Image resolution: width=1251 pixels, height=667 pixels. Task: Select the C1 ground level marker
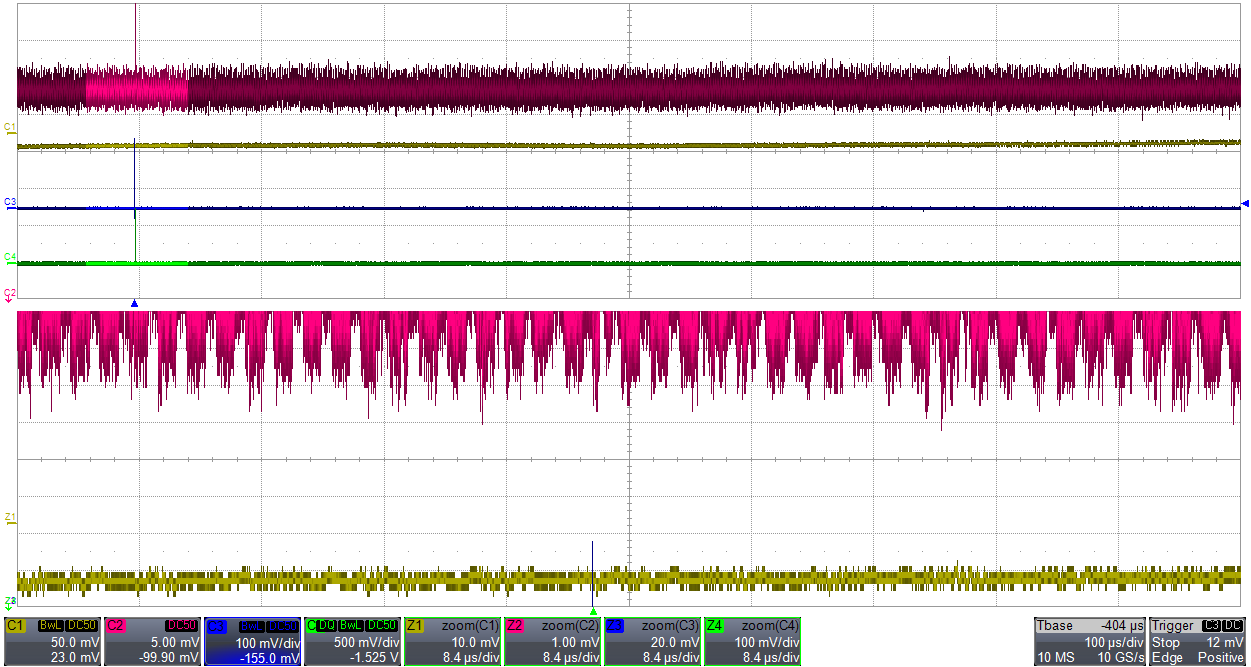[x=10, y=128]
